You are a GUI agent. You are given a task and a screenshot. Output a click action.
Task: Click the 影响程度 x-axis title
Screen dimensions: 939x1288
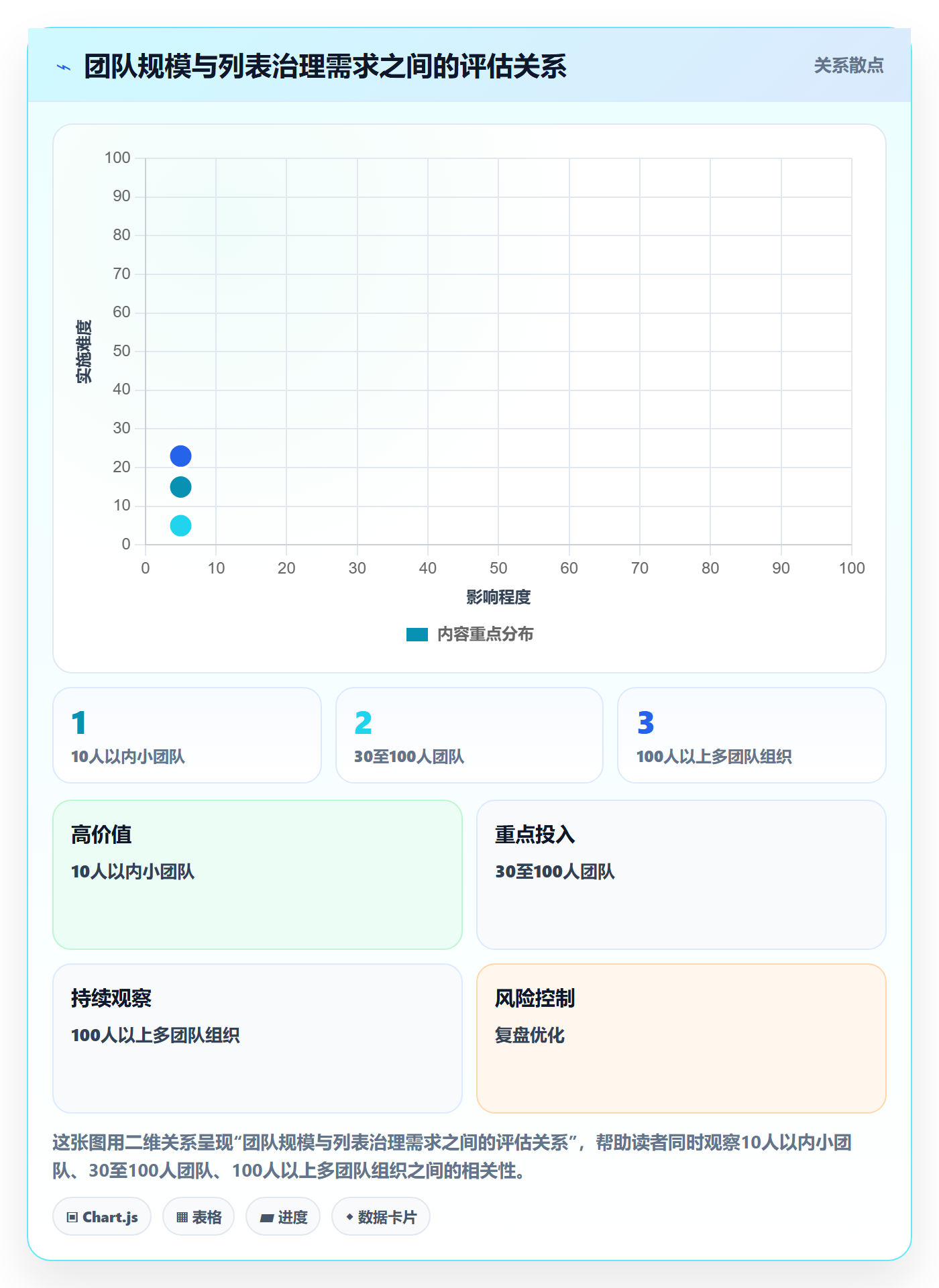[x=498, y=597]
